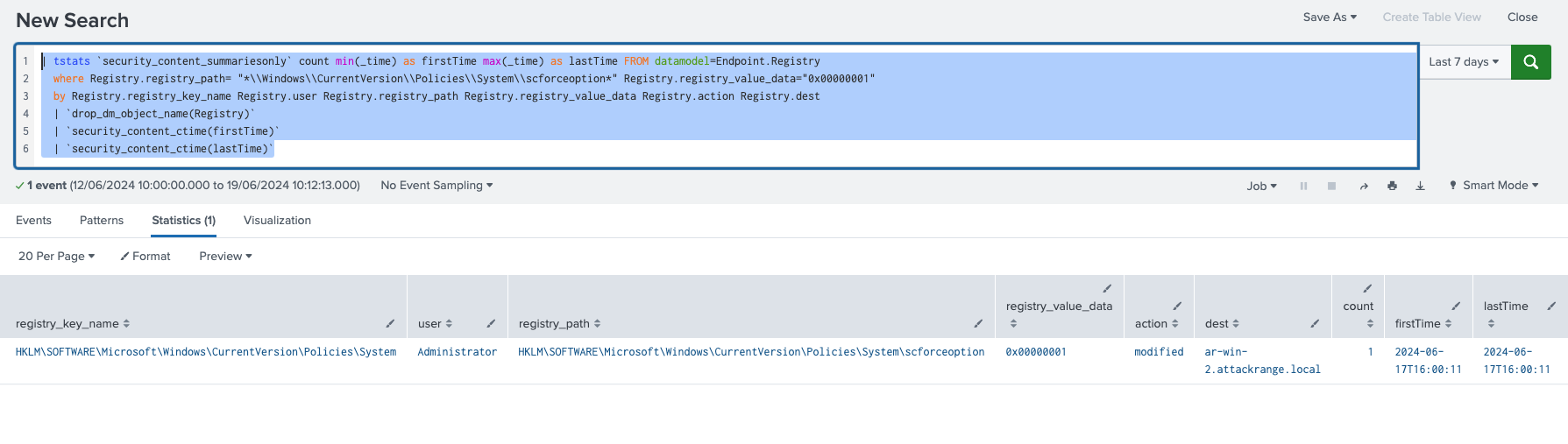
Task: Export results with download icon
Action: (1420, 186)
